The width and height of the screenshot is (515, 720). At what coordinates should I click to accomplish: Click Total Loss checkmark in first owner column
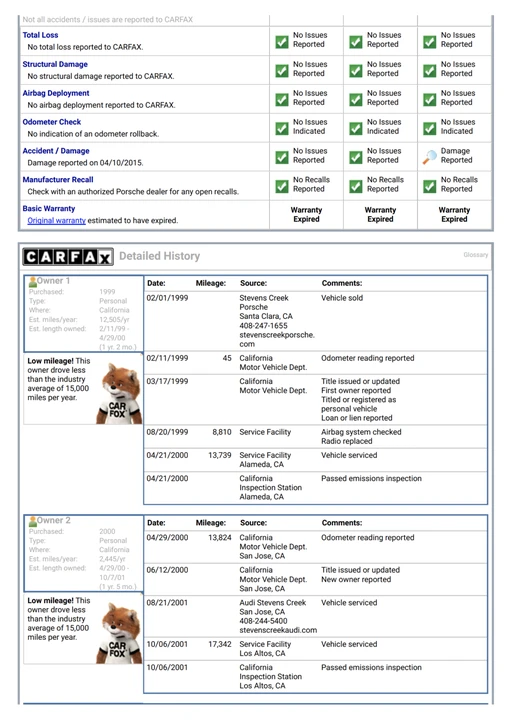282,42
